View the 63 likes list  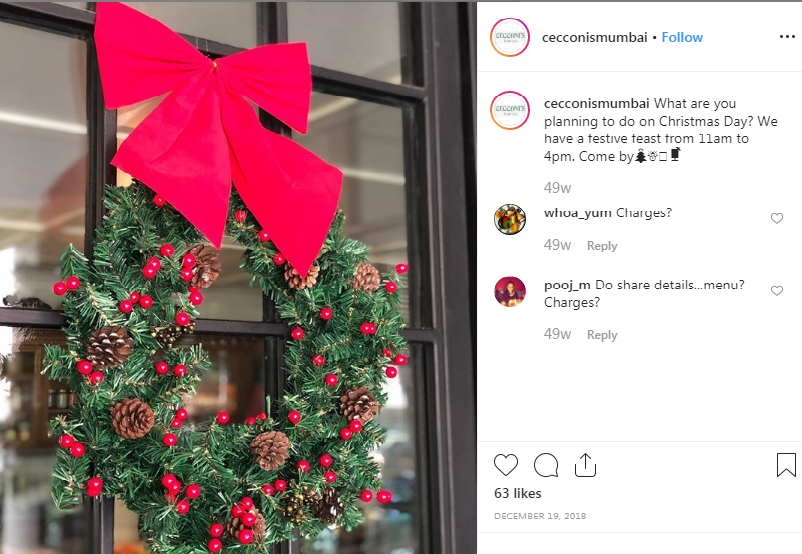(518, 493)
